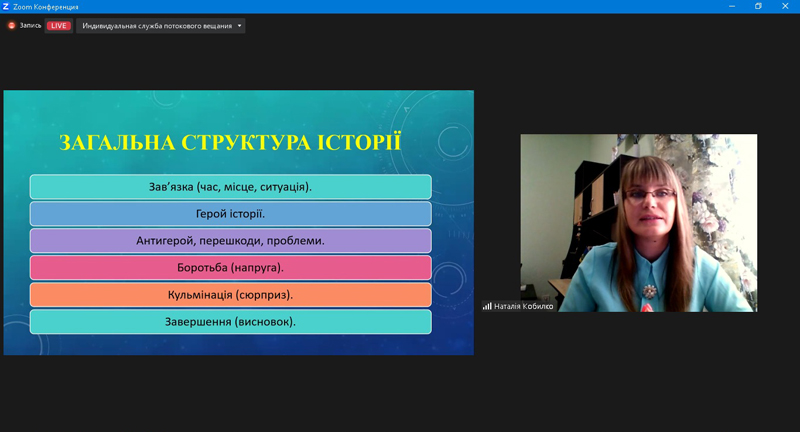Click the Zoom logo icon in title bar
Image resolution: width=800 pixels, height=432 pixels.
[6, 7]
